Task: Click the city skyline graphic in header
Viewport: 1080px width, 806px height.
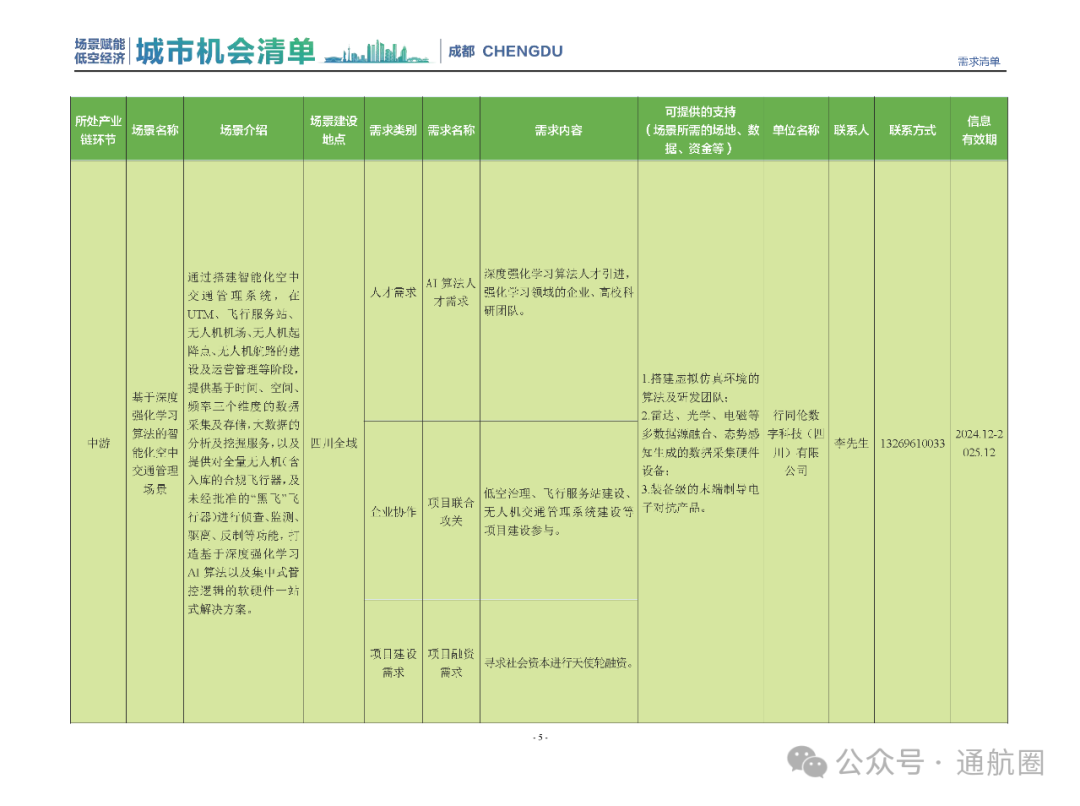Action: click(x=376, y=52)
